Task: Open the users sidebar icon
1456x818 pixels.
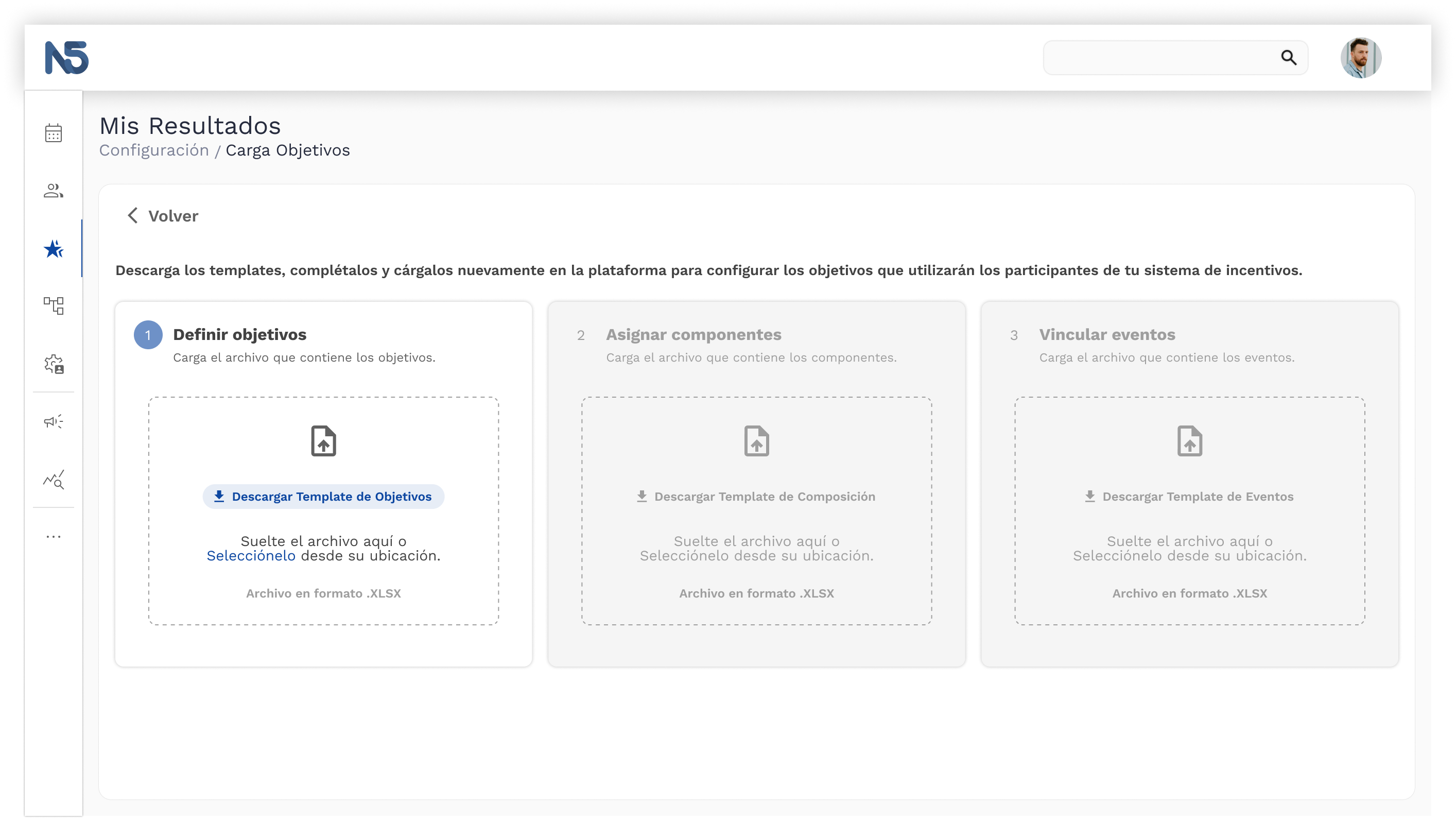Action: click(x=53, y=191)
